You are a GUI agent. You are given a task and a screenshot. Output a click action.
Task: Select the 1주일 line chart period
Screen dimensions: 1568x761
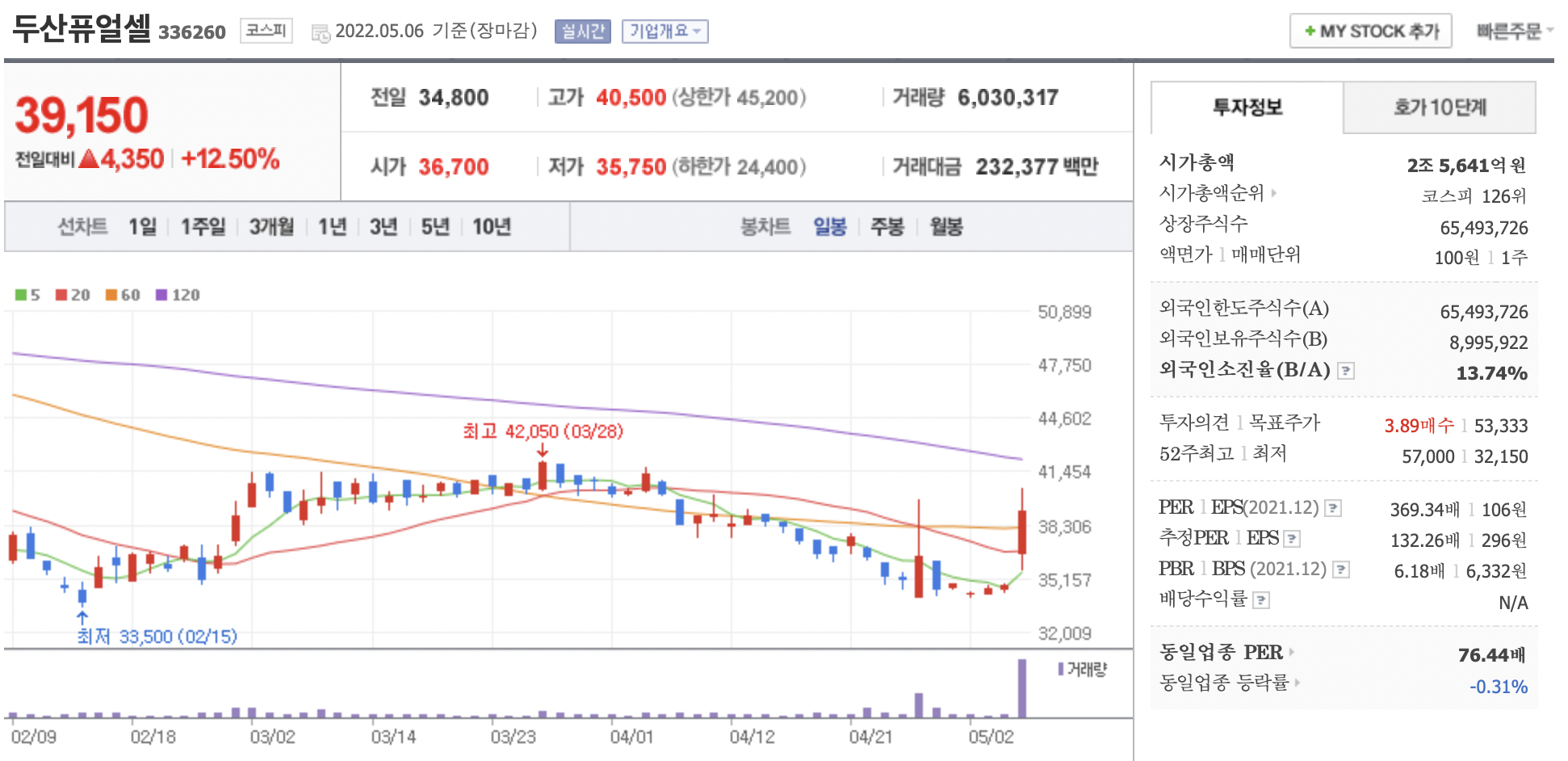[203, 227]
